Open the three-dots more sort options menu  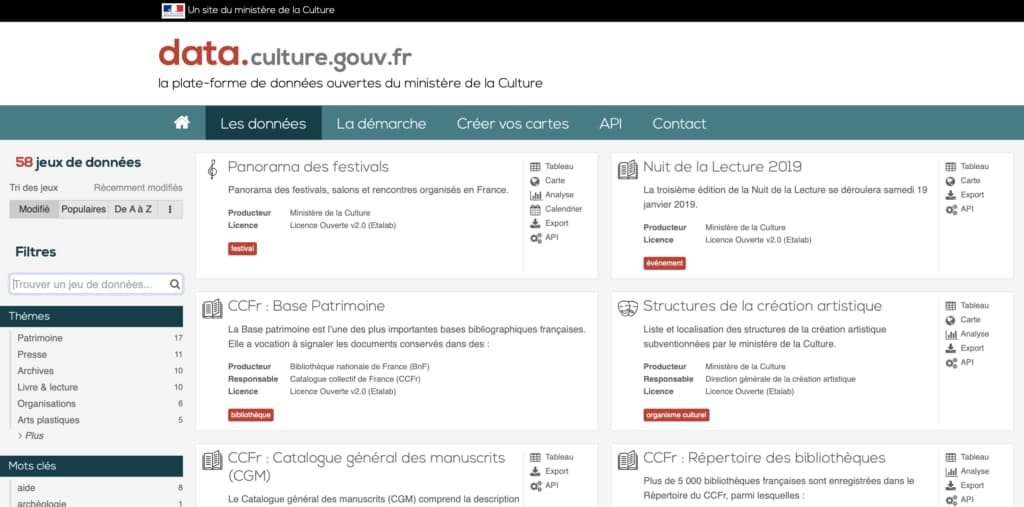[x=169, y=209]
